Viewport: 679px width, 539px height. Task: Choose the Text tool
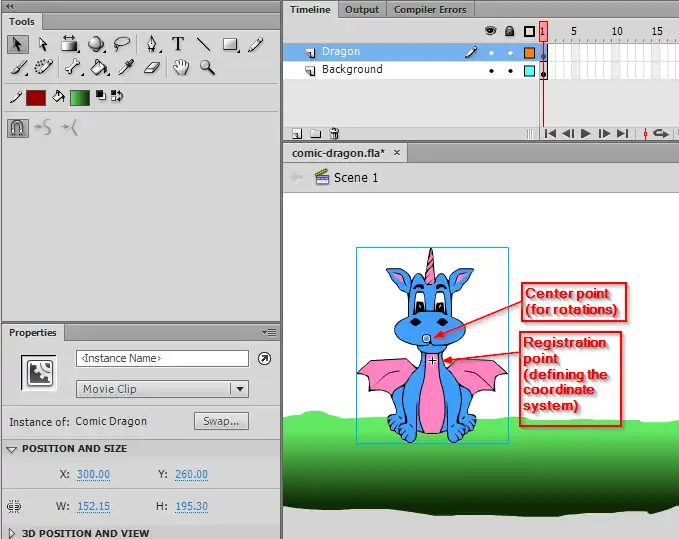[x=178, y=44]
